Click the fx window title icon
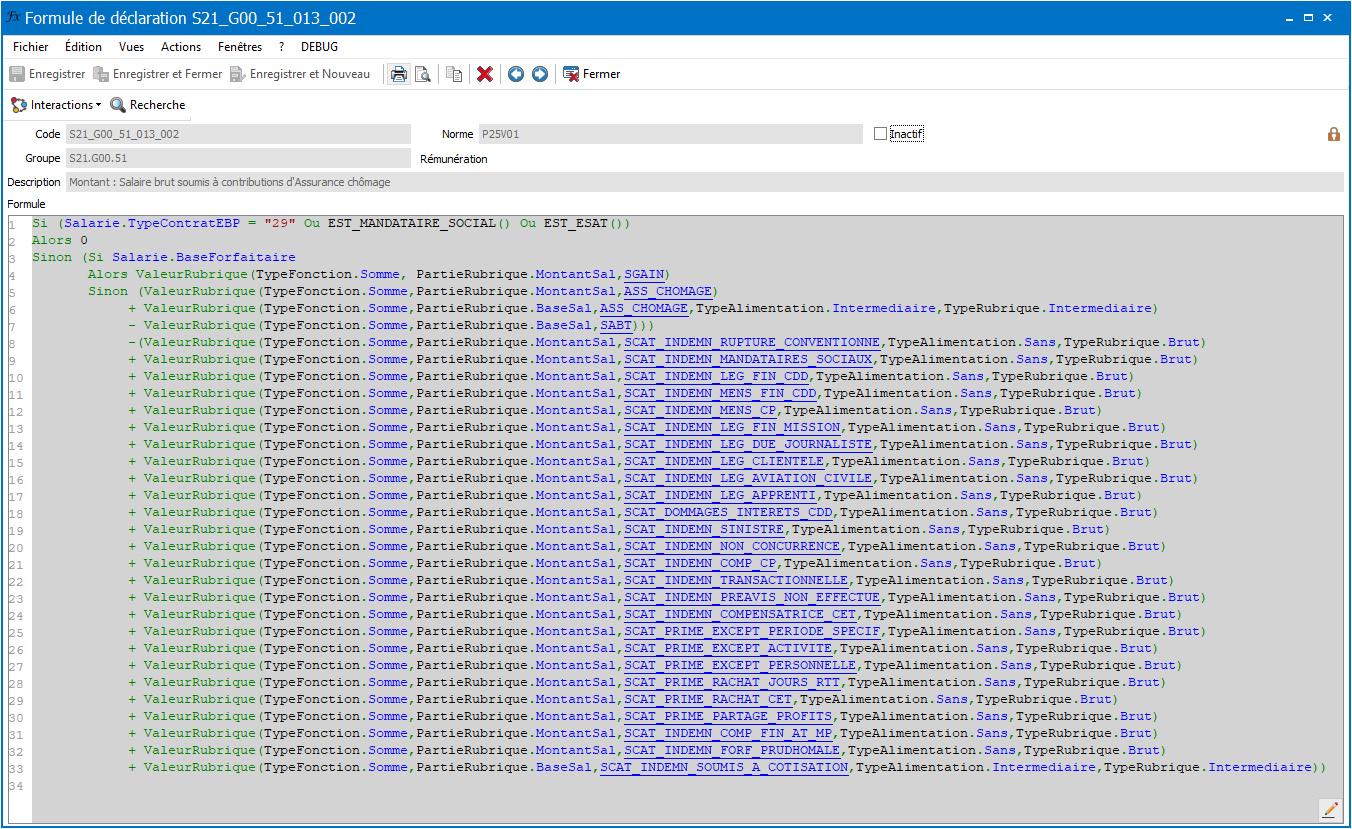1352x829 pixels. pos(14,18)
